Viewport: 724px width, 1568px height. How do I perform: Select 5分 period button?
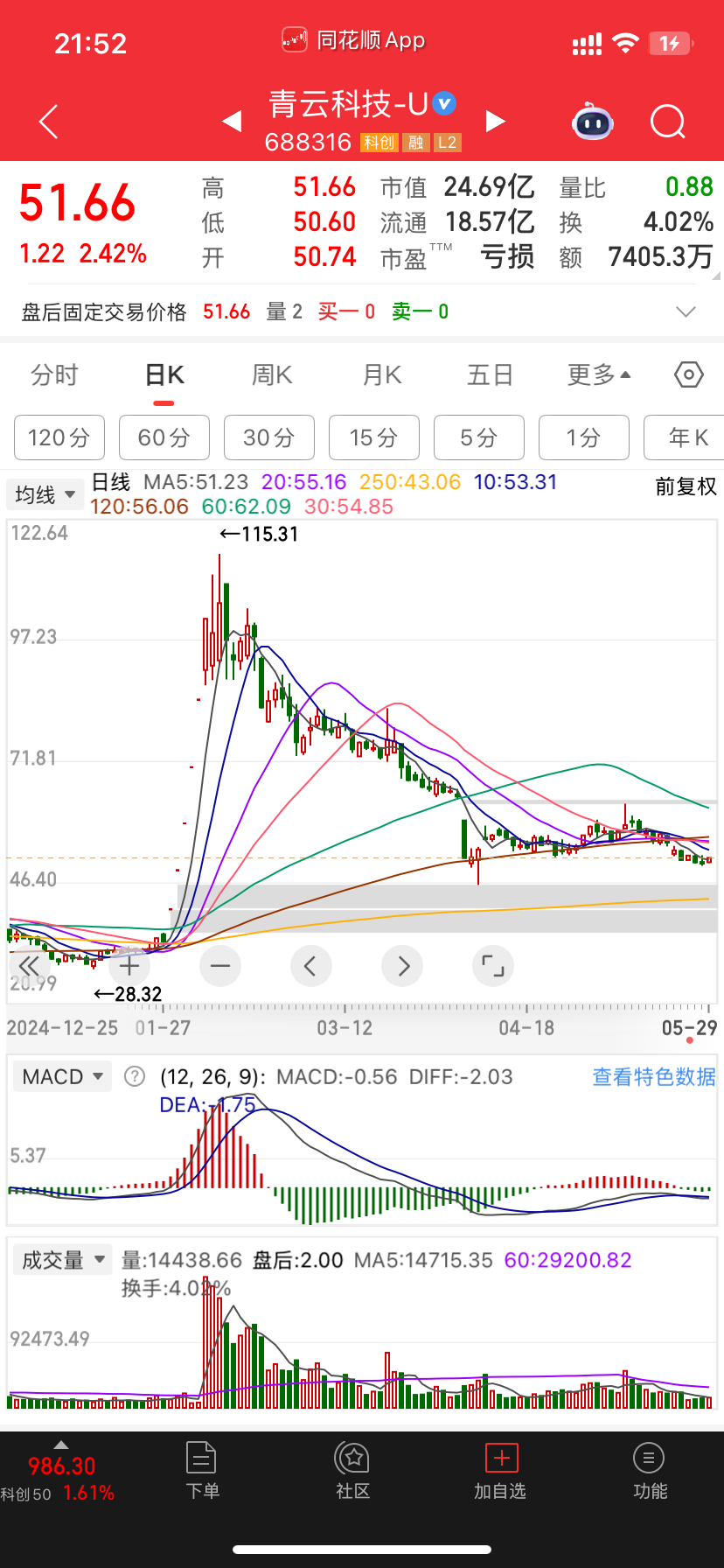(479, 437)
